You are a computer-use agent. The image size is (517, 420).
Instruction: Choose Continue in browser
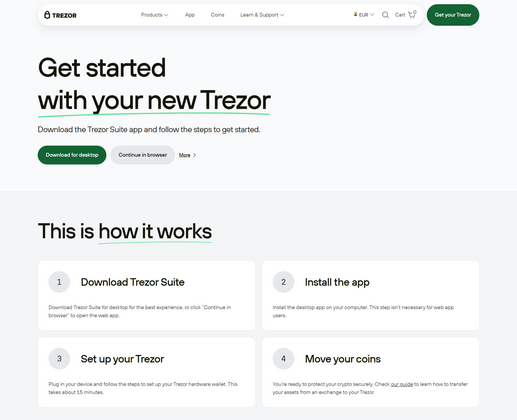click(143, 155)
